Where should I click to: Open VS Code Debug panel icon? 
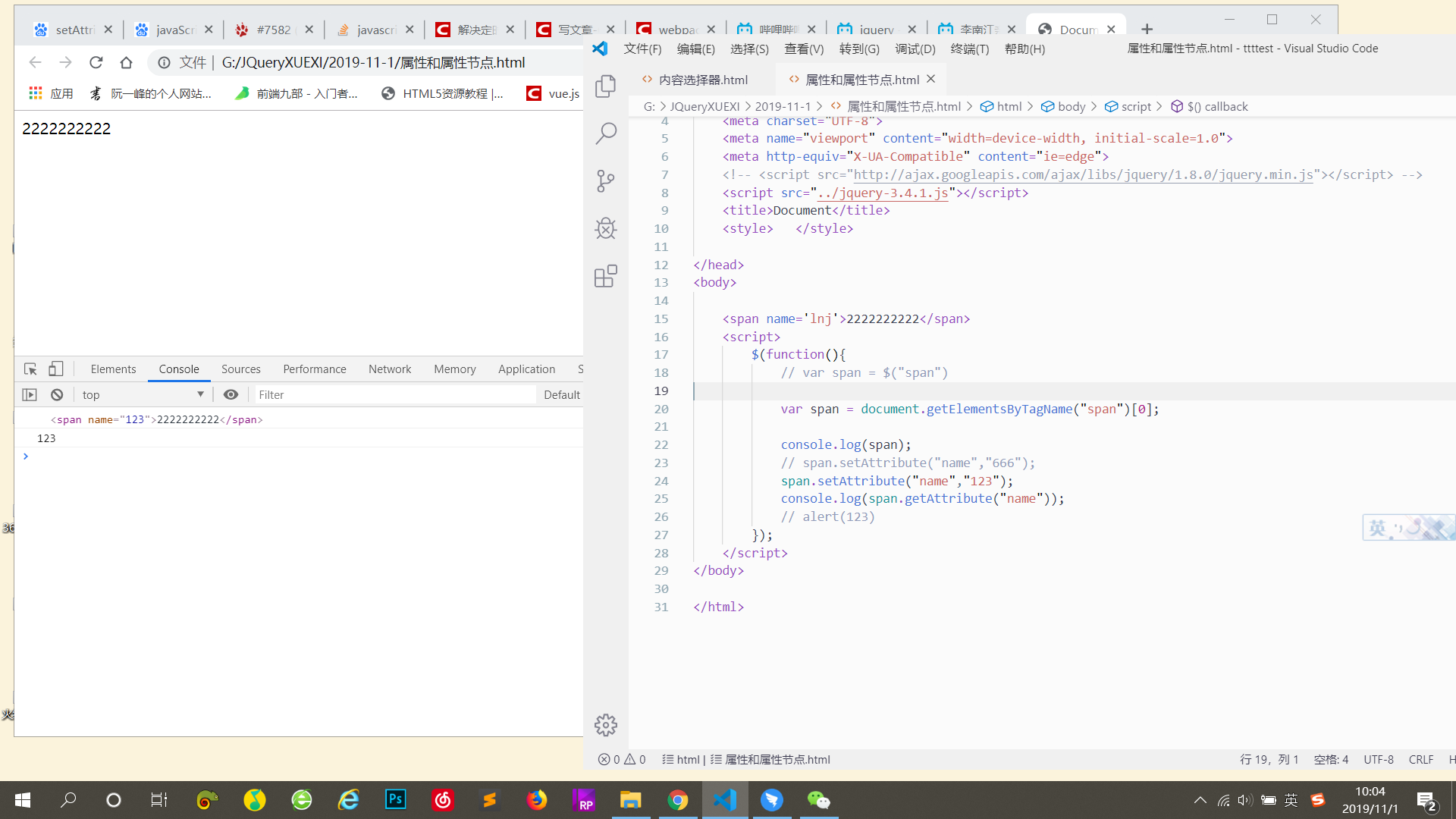coord(605,228)
